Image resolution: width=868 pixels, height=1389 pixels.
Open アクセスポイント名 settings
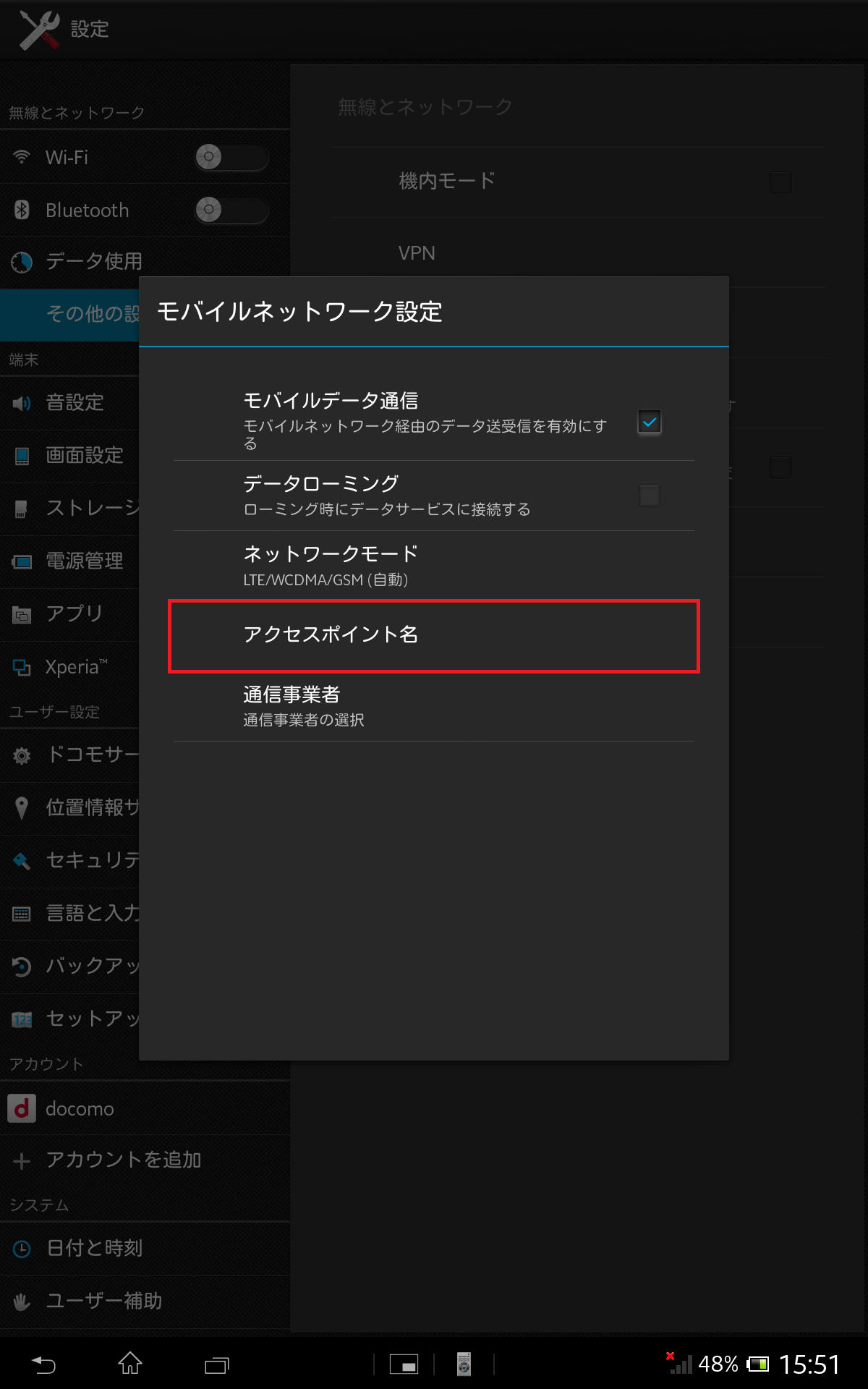pyautogui.click(x=434, y=636)
